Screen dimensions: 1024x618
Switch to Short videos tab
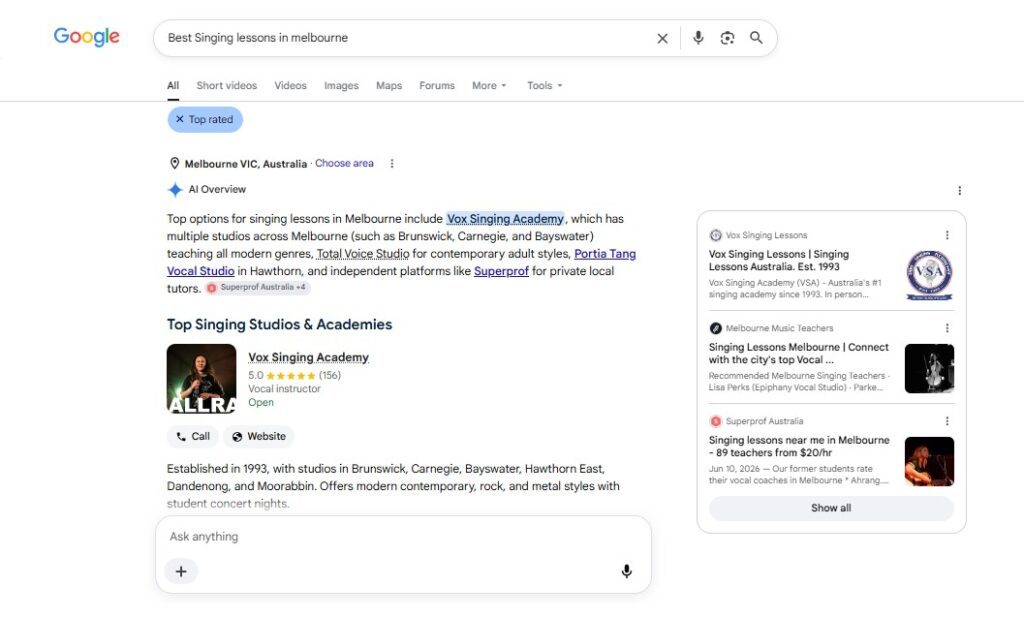click(227, 86)
